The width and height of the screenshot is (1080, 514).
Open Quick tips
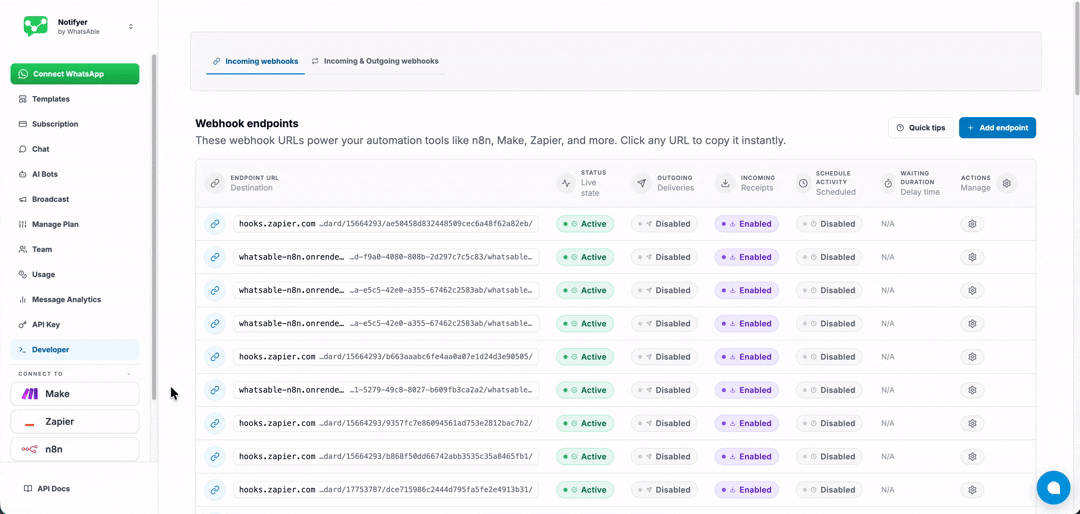tap(921, 127)
